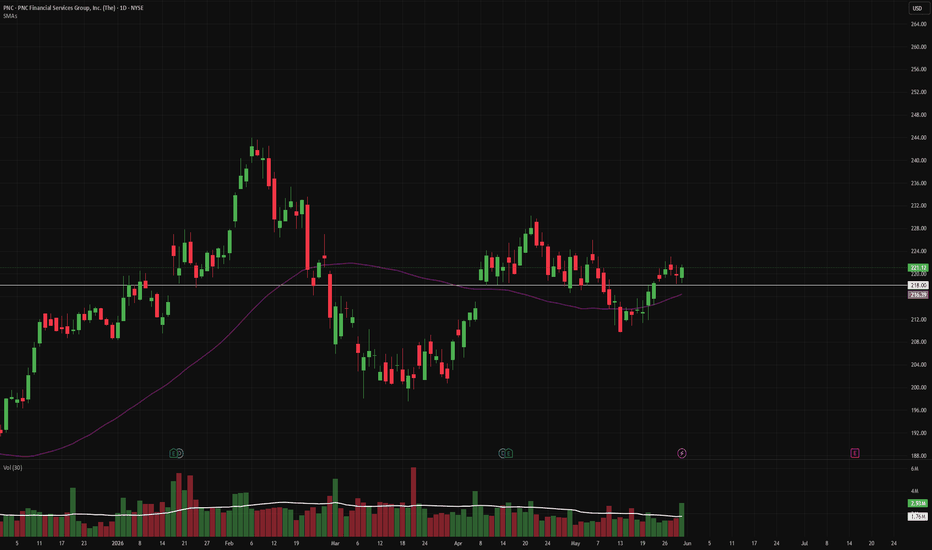Viewport: 932px width, 550px height.
Task: Click the E earnings marker in mid-January
Action: click(174, 453)
